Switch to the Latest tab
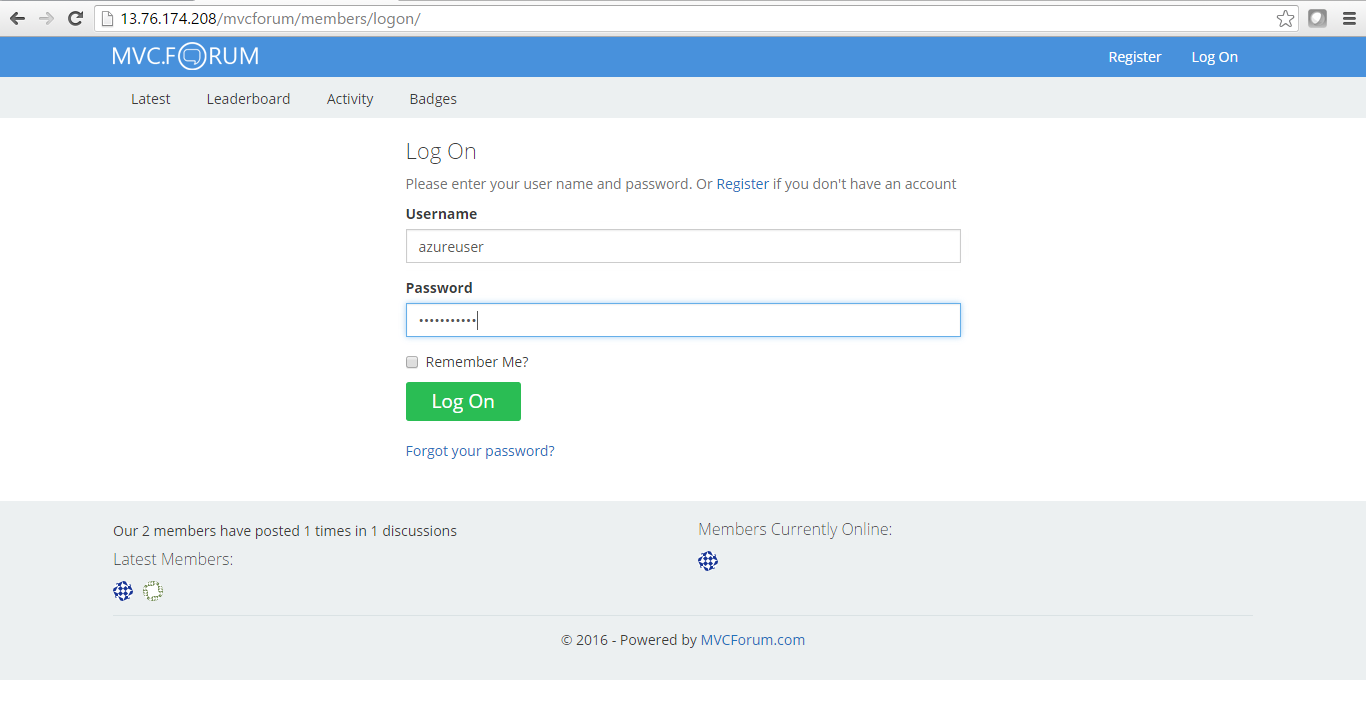Viewport: 1366px width, 701px height. [x=150, y=98]
